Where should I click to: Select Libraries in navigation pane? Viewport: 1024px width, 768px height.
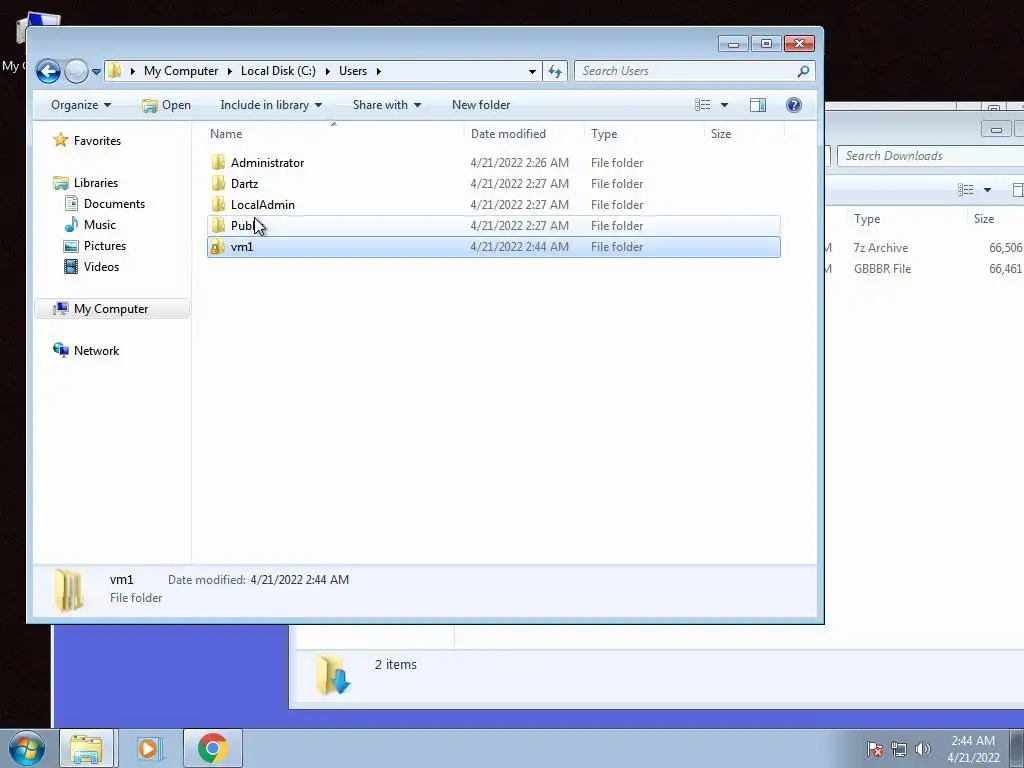pos(95,183)
